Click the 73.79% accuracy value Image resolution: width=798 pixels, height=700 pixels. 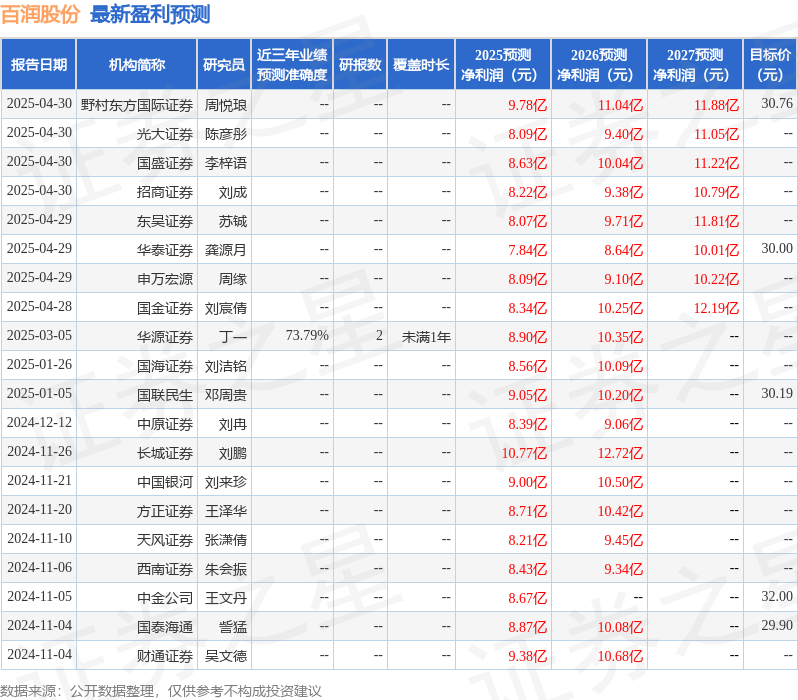click(307, 335)
